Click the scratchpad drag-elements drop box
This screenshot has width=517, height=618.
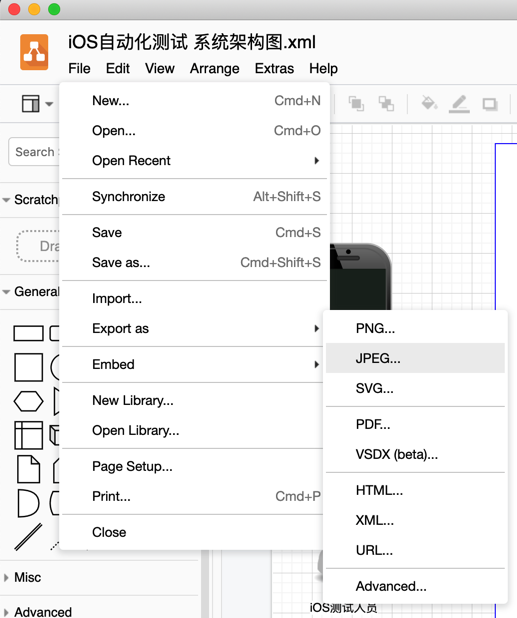(38, 246)
